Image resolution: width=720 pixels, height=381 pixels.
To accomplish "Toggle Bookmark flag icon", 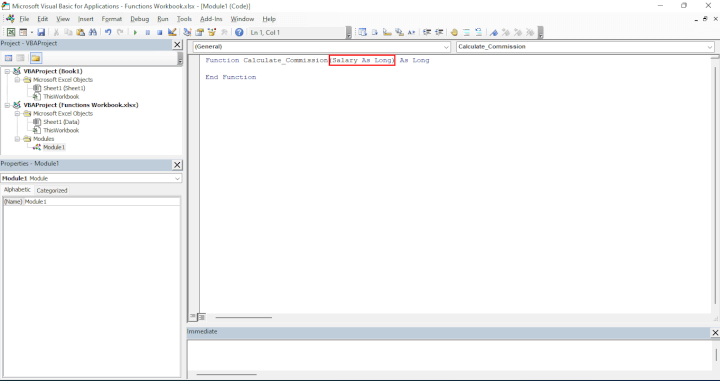I will [494, 32].
